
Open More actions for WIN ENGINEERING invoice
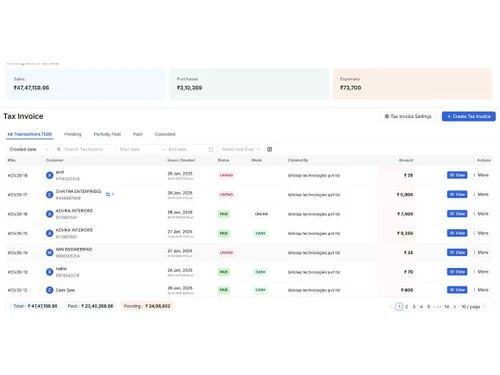click(x=481, y=252)
